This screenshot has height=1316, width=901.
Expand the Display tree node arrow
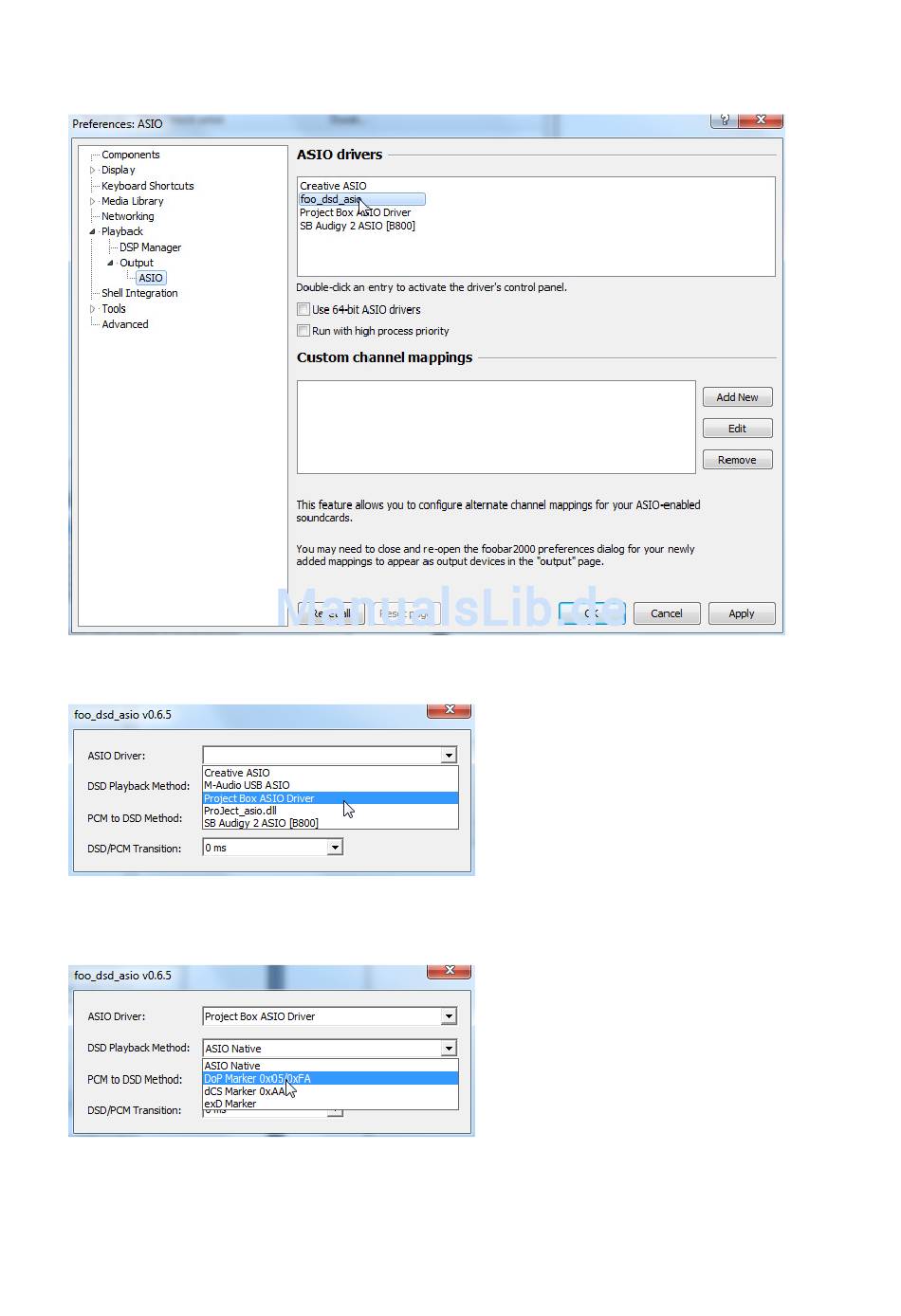tap(93, 171)
